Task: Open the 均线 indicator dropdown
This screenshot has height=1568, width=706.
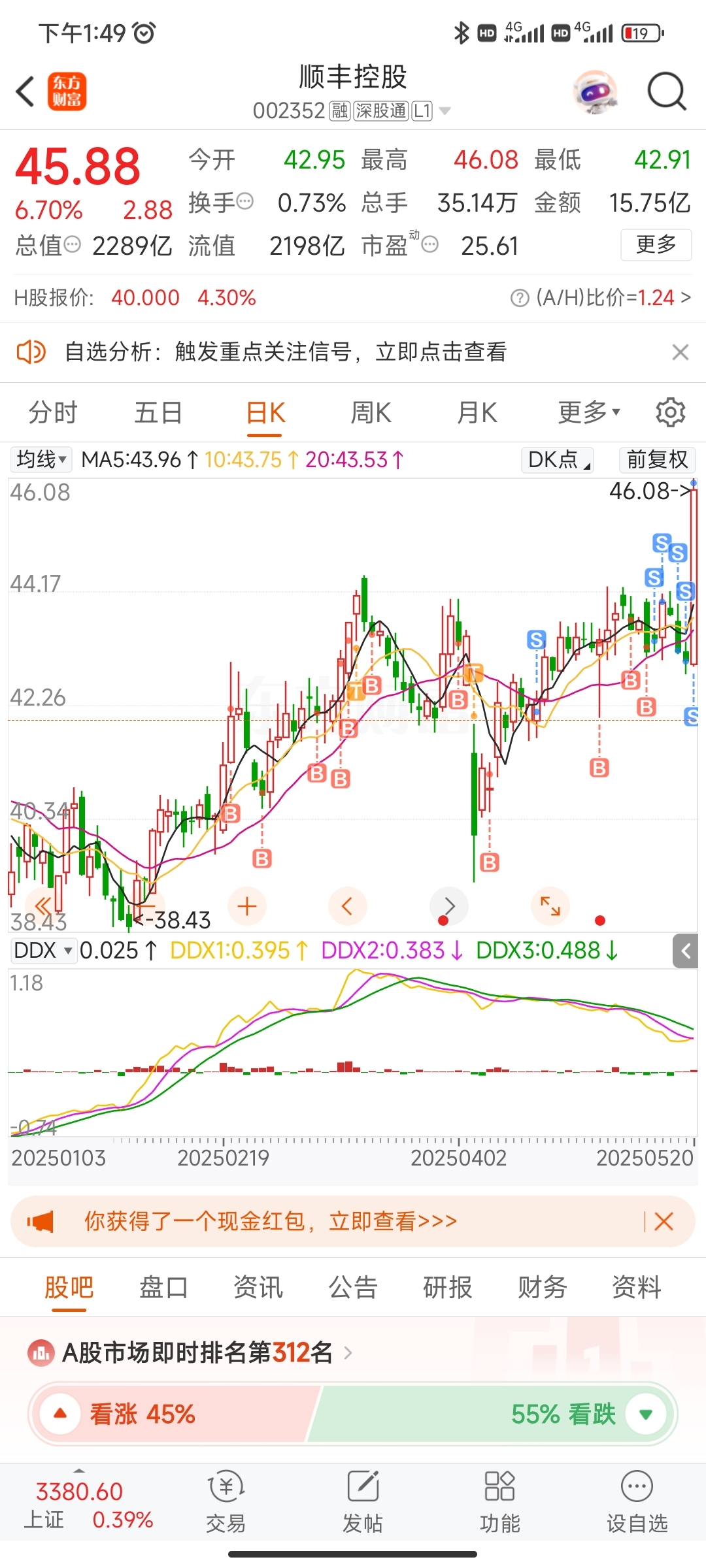Action: click(x=41, y=459)
